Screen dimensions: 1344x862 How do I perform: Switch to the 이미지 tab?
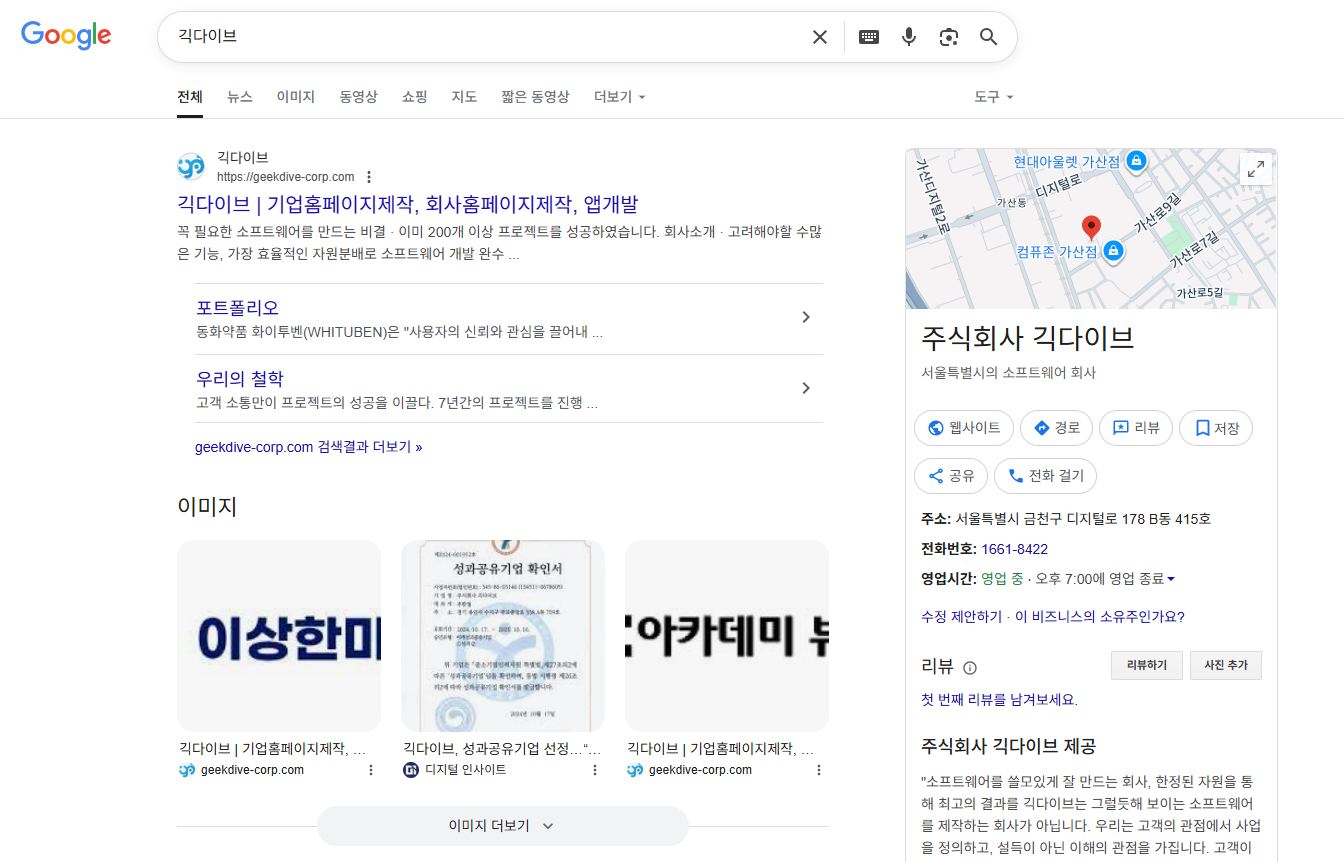296,97
